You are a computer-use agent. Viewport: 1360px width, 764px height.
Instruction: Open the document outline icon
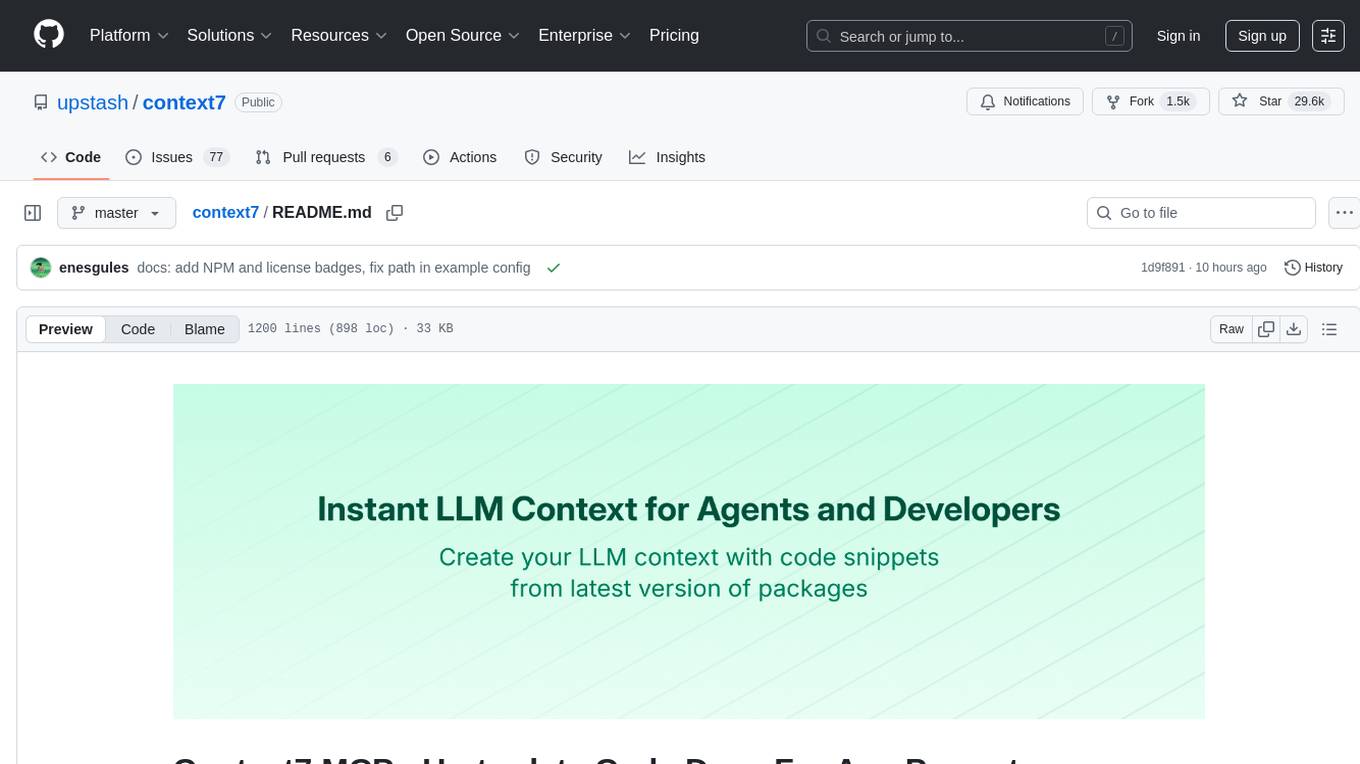pyautogui.click(x=1329, y=329)
